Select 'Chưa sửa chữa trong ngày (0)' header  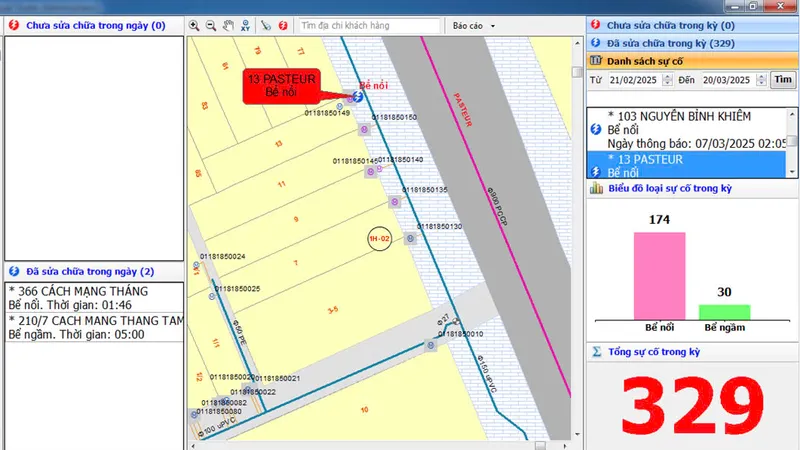click(94, 25)
